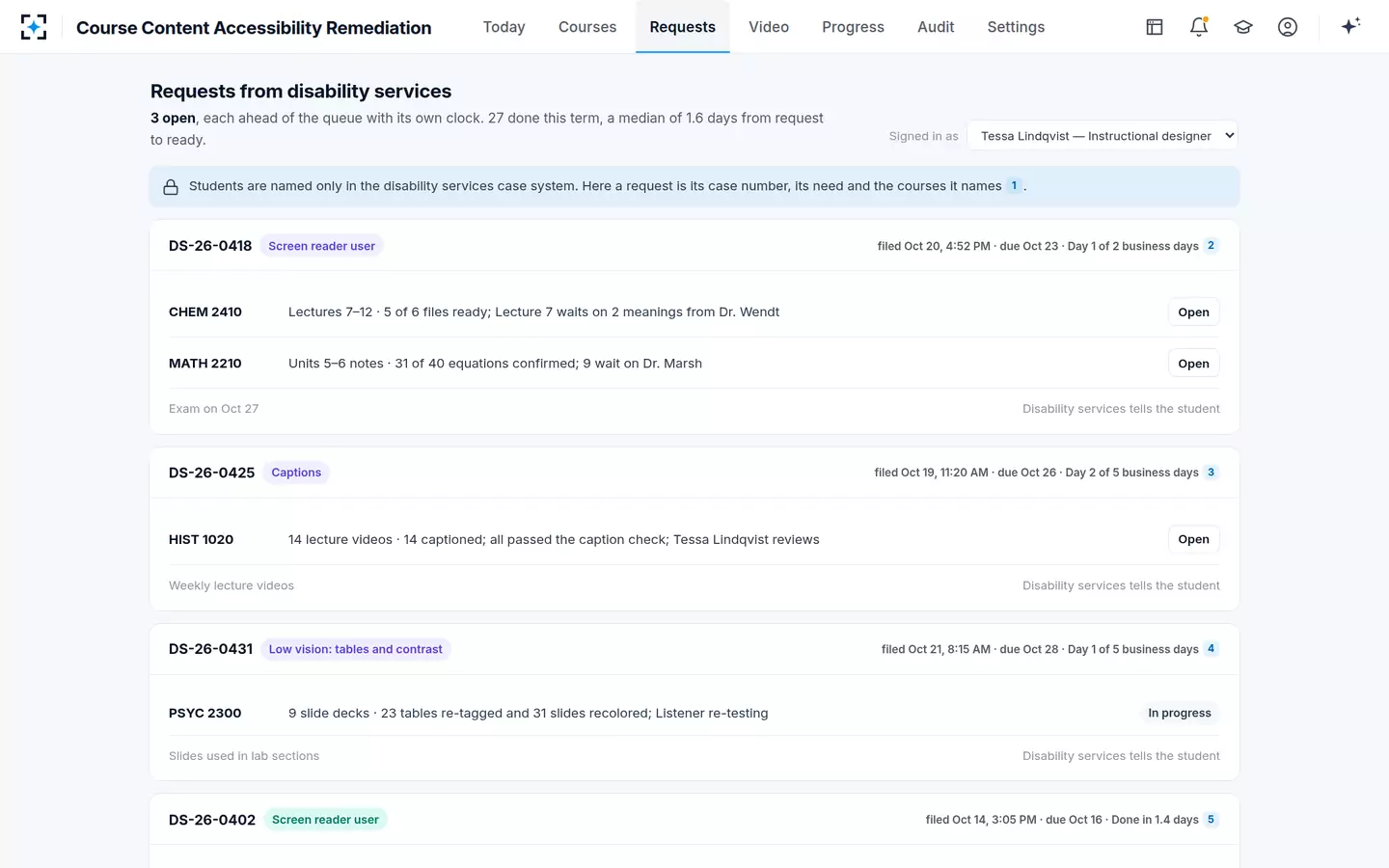Switch to the Audit tab

(936, 27)
